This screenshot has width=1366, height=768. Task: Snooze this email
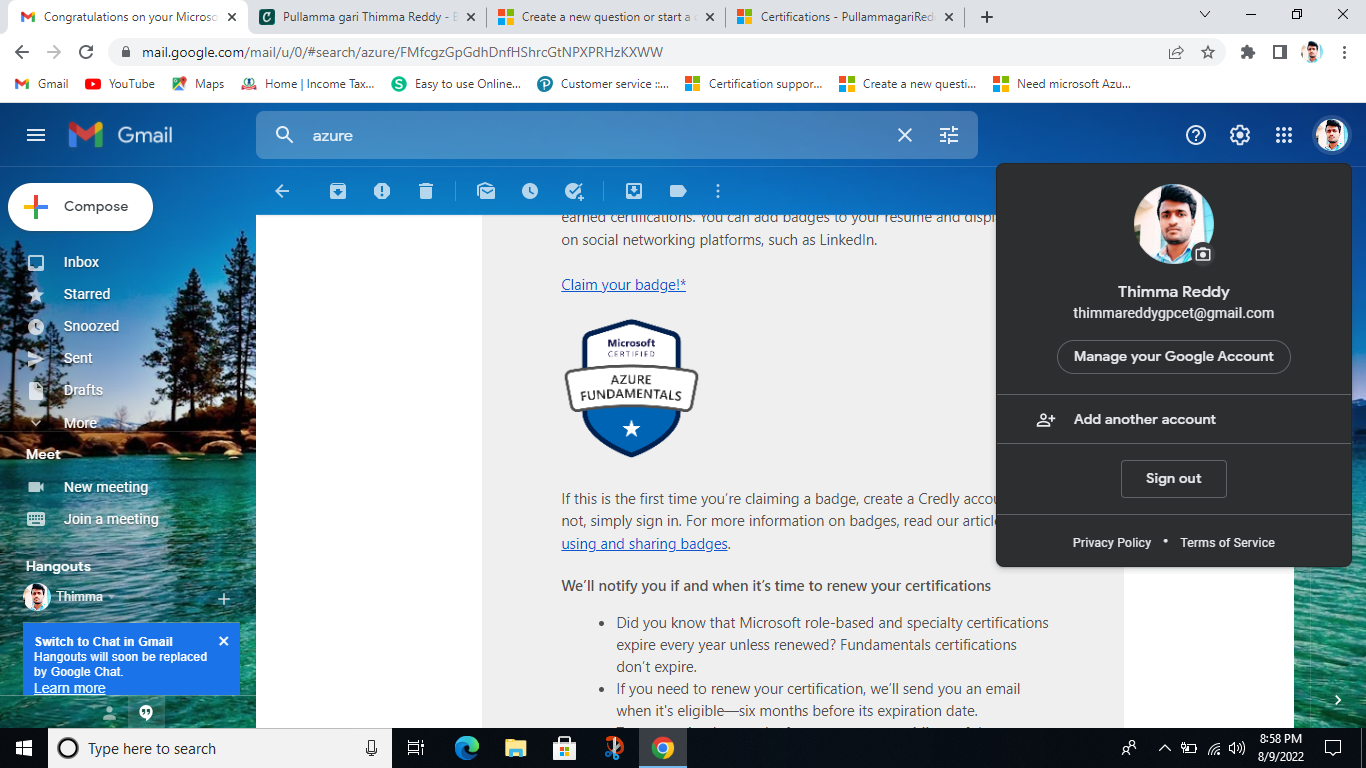tap(530, 190)
